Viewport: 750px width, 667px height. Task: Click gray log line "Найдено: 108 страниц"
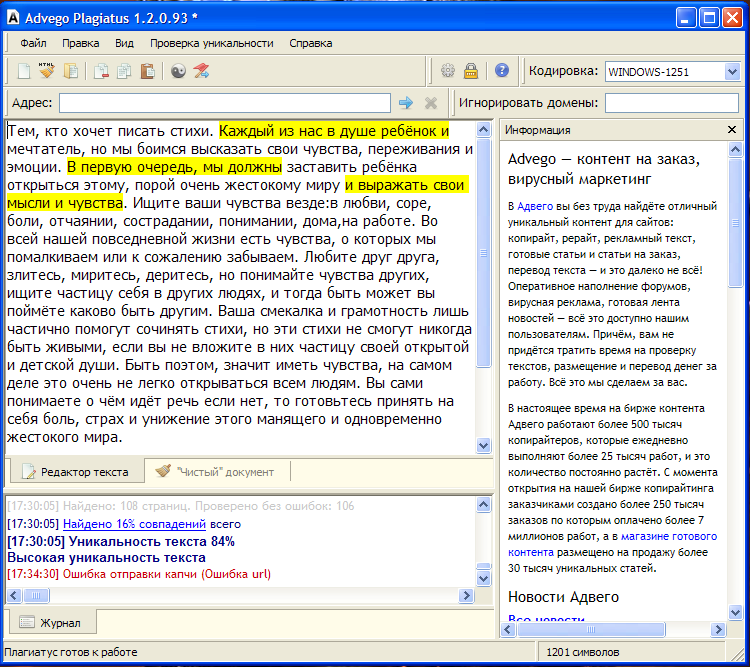tap(127, 506)
